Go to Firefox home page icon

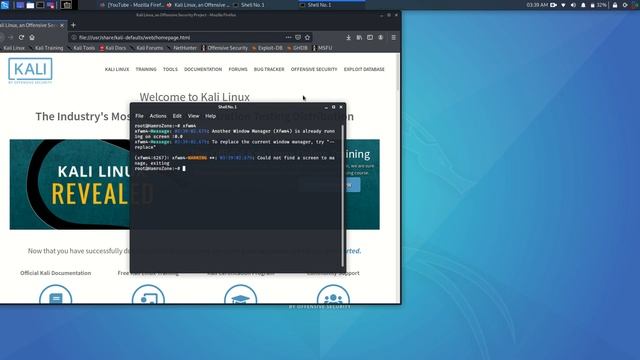(x=32, y=37)
